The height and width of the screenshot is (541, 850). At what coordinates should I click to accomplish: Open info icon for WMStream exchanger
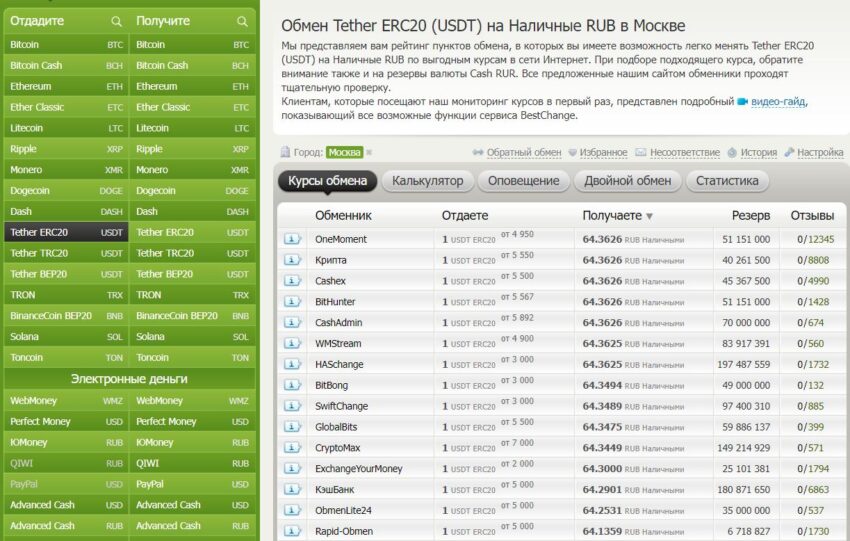pyautogui.click(x=292, y=343)
